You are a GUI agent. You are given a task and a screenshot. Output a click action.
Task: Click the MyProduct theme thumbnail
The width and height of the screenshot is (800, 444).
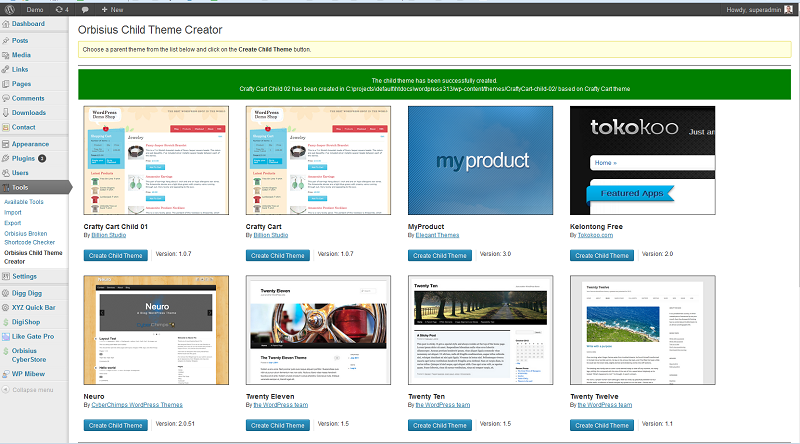481,160
